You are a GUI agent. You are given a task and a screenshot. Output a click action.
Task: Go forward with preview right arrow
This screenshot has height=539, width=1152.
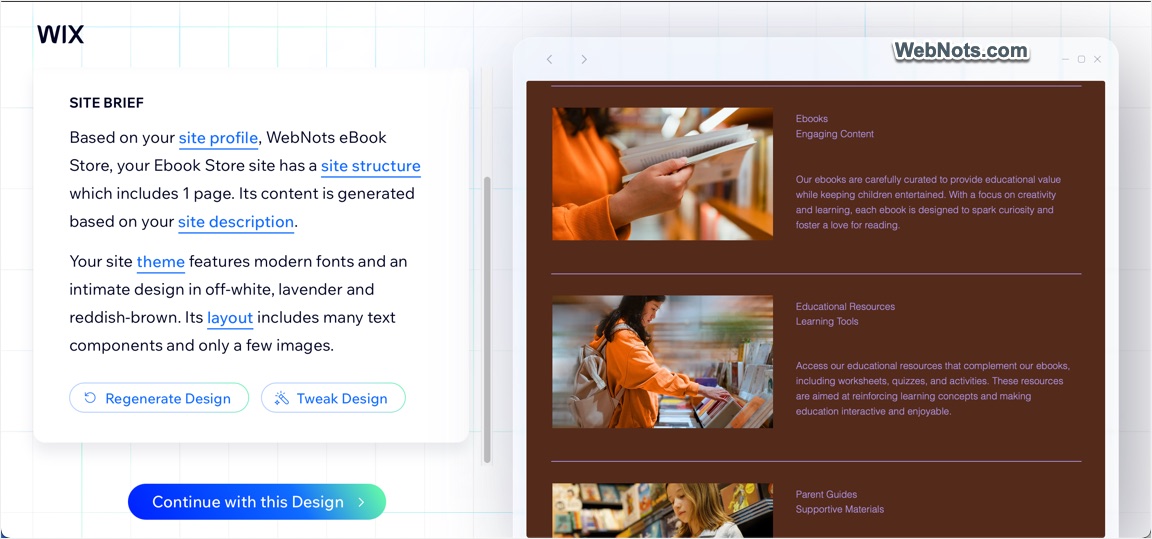pos(584,59)
